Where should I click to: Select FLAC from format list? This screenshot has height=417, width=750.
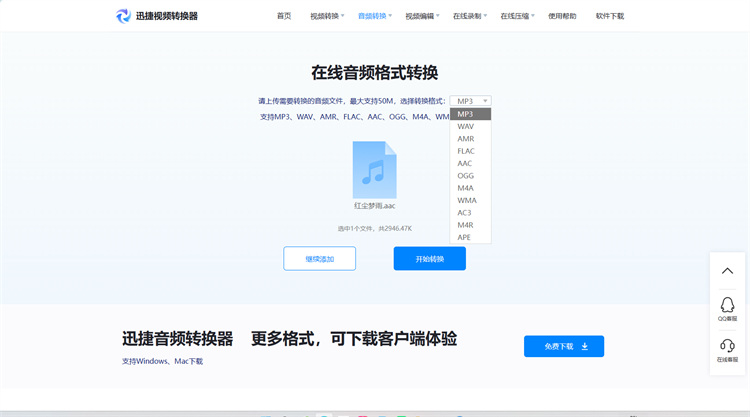(x=466, y=151)
